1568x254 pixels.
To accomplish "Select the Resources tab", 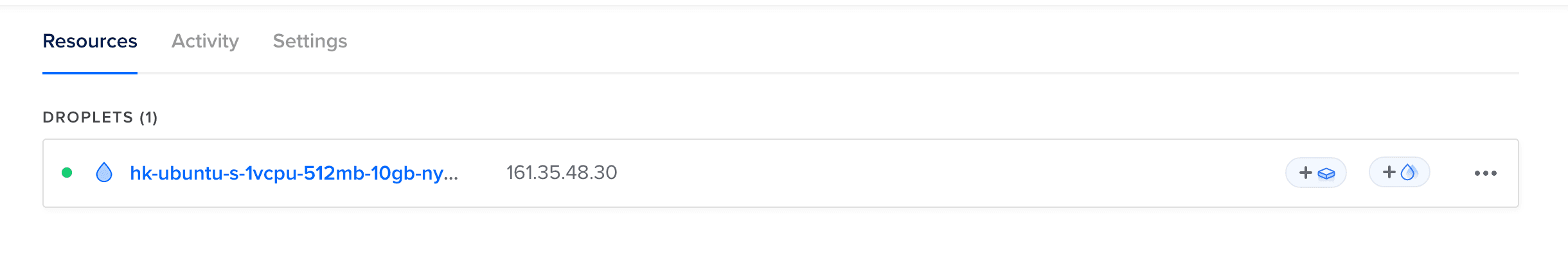I will pos(90,41).
